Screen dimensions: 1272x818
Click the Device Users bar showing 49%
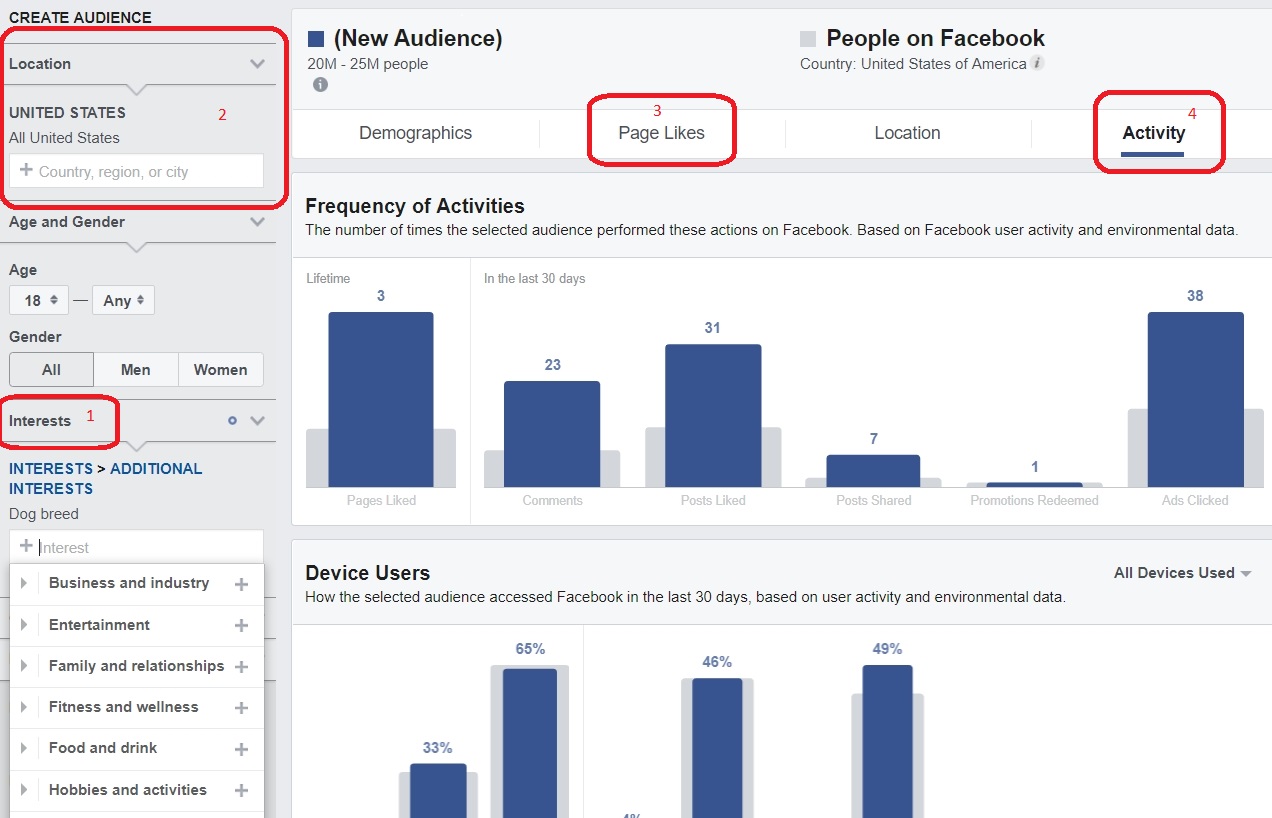(887, 741)
